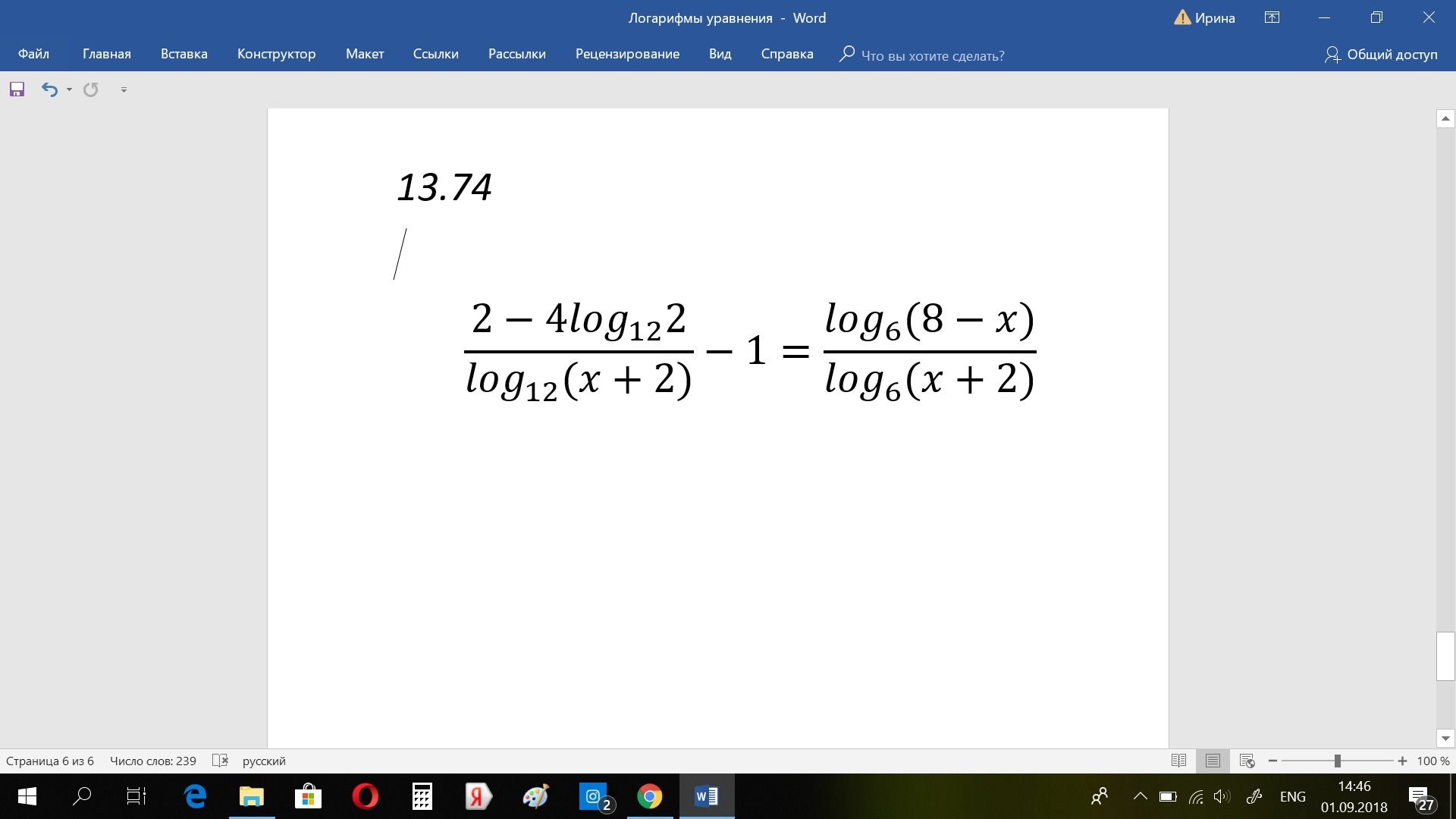Open the Вставка ribbon tab
Screen dimensions: 1456x819
(x=184, y=54)
